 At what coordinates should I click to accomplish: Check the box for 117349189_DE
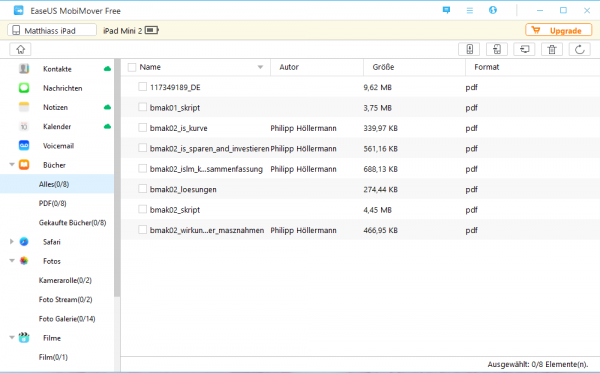pos(142,87)
